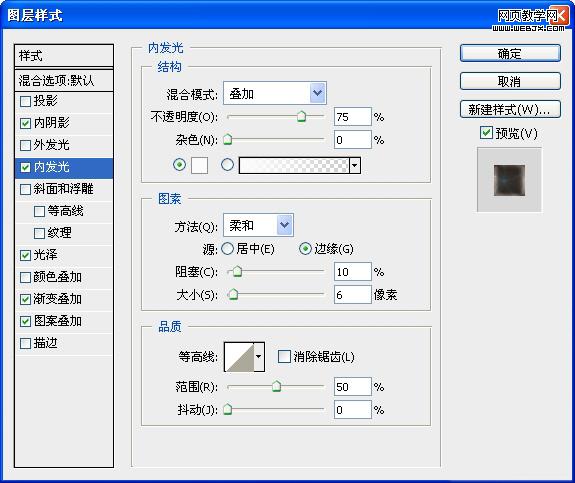The height and width of the screenshot is (483, 575).
Task: Click the 阻塞 value field showing 10
Action: tap(352, 272)
